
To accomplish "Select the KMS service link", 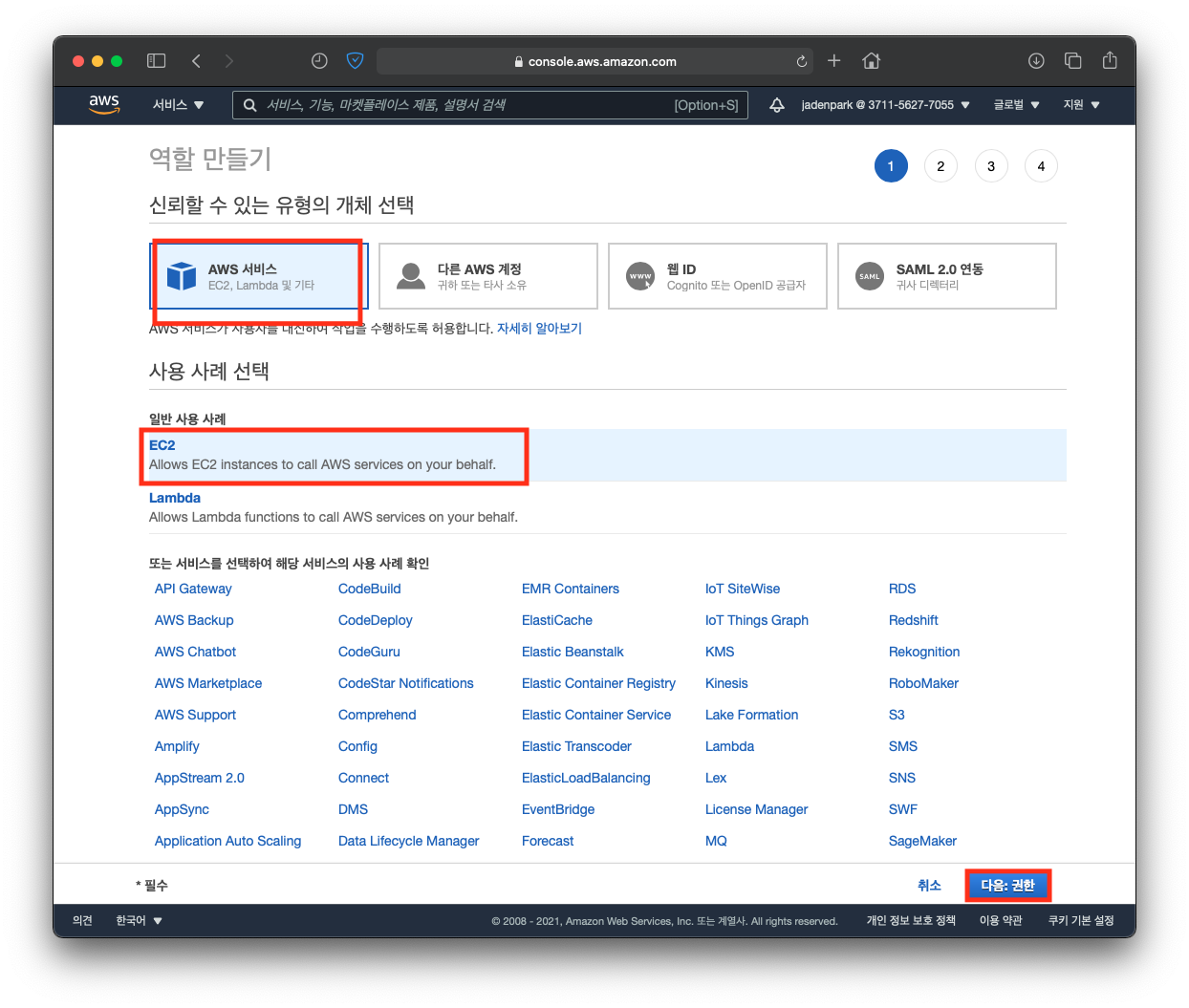I will pos(720,652).
